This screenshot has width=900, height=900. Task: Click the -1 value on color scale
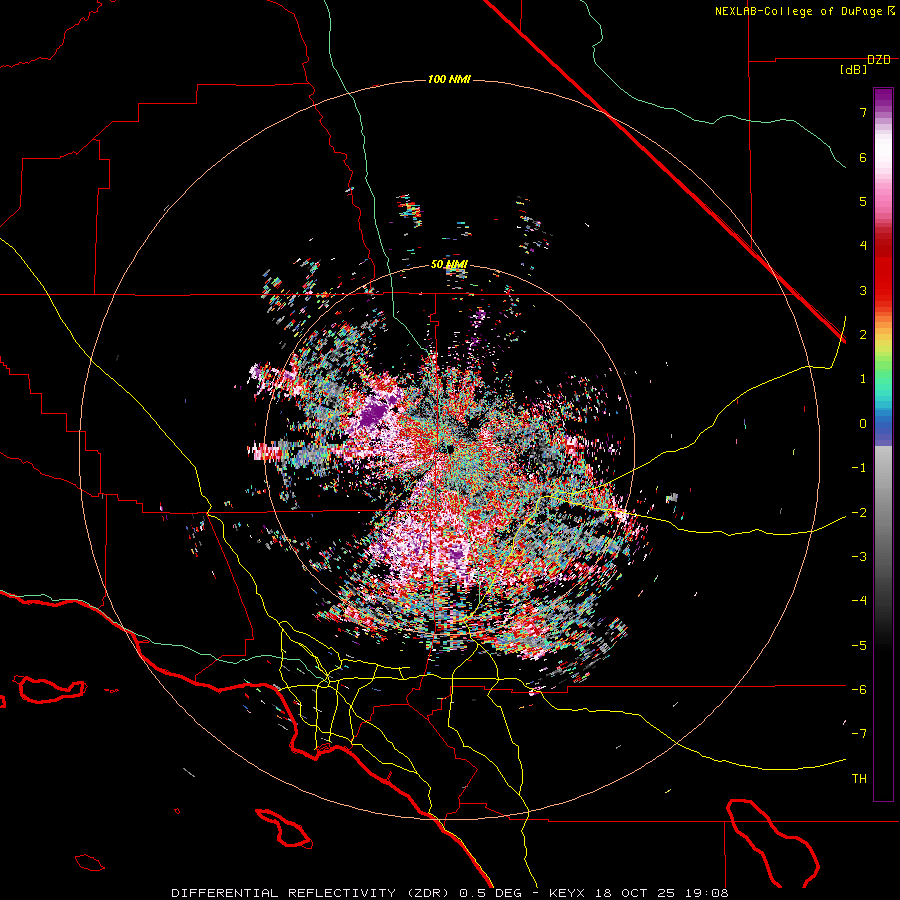859,468
